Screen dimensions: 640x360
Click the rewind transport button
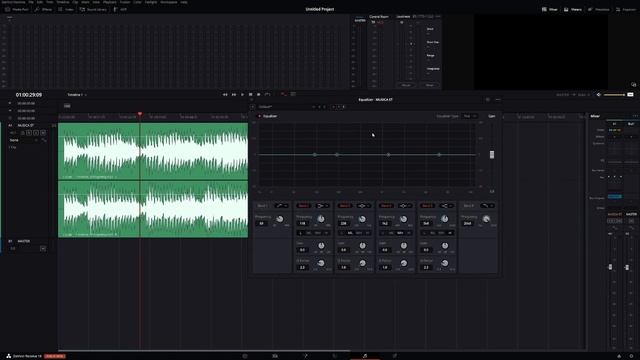click(x=225, y=95)
